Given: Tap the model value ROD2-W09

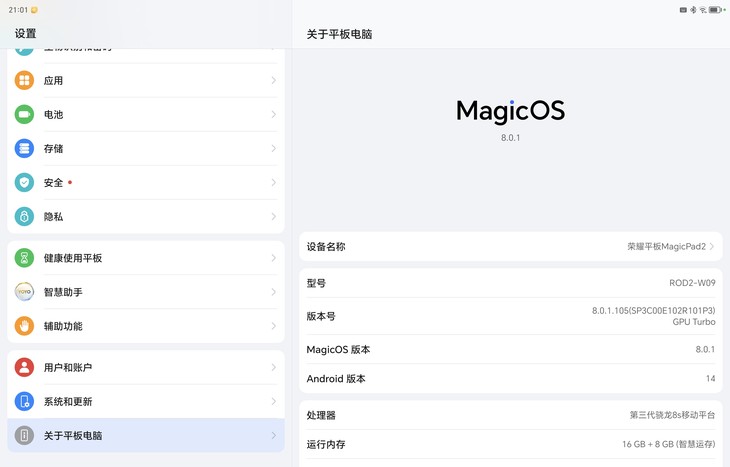Looking at the screenshot, I should [692, 283].
